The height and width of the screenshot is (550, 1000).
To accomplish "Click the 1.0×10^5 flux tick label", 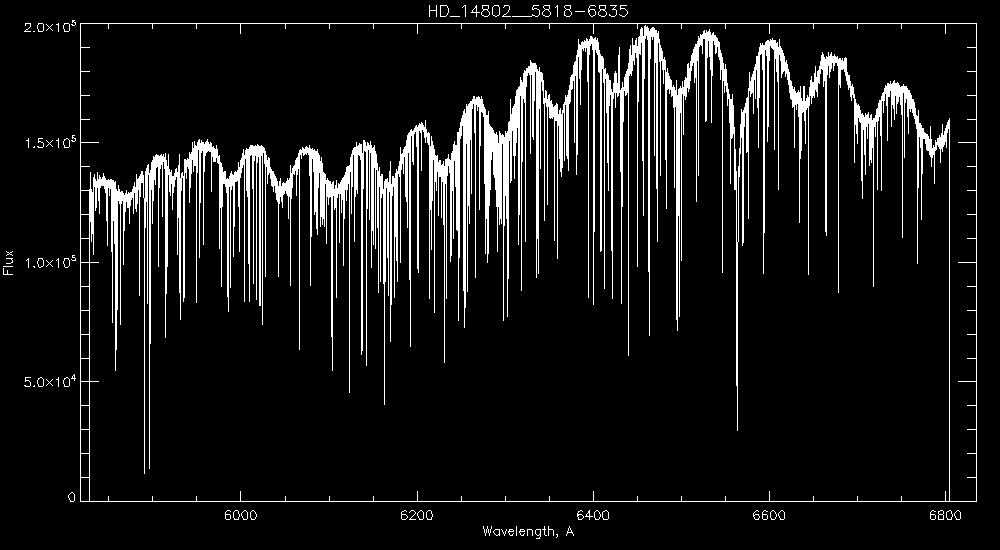I will pos(52,263).
